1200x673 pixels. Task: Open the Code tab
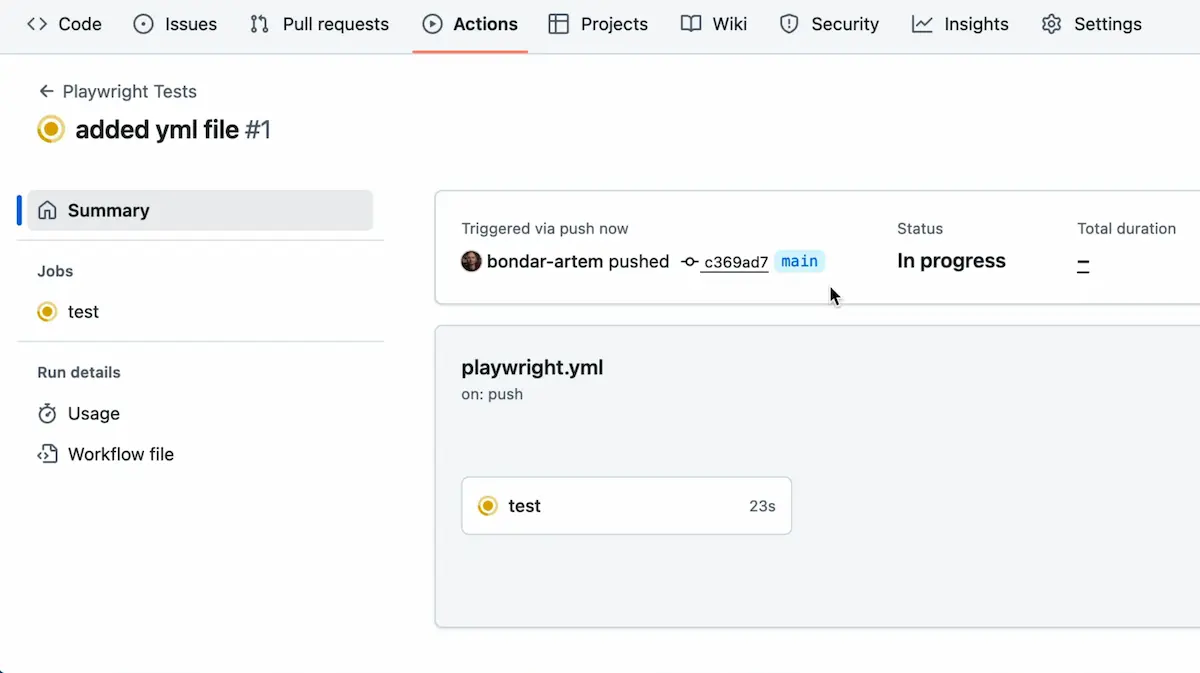tap(64, 24)
